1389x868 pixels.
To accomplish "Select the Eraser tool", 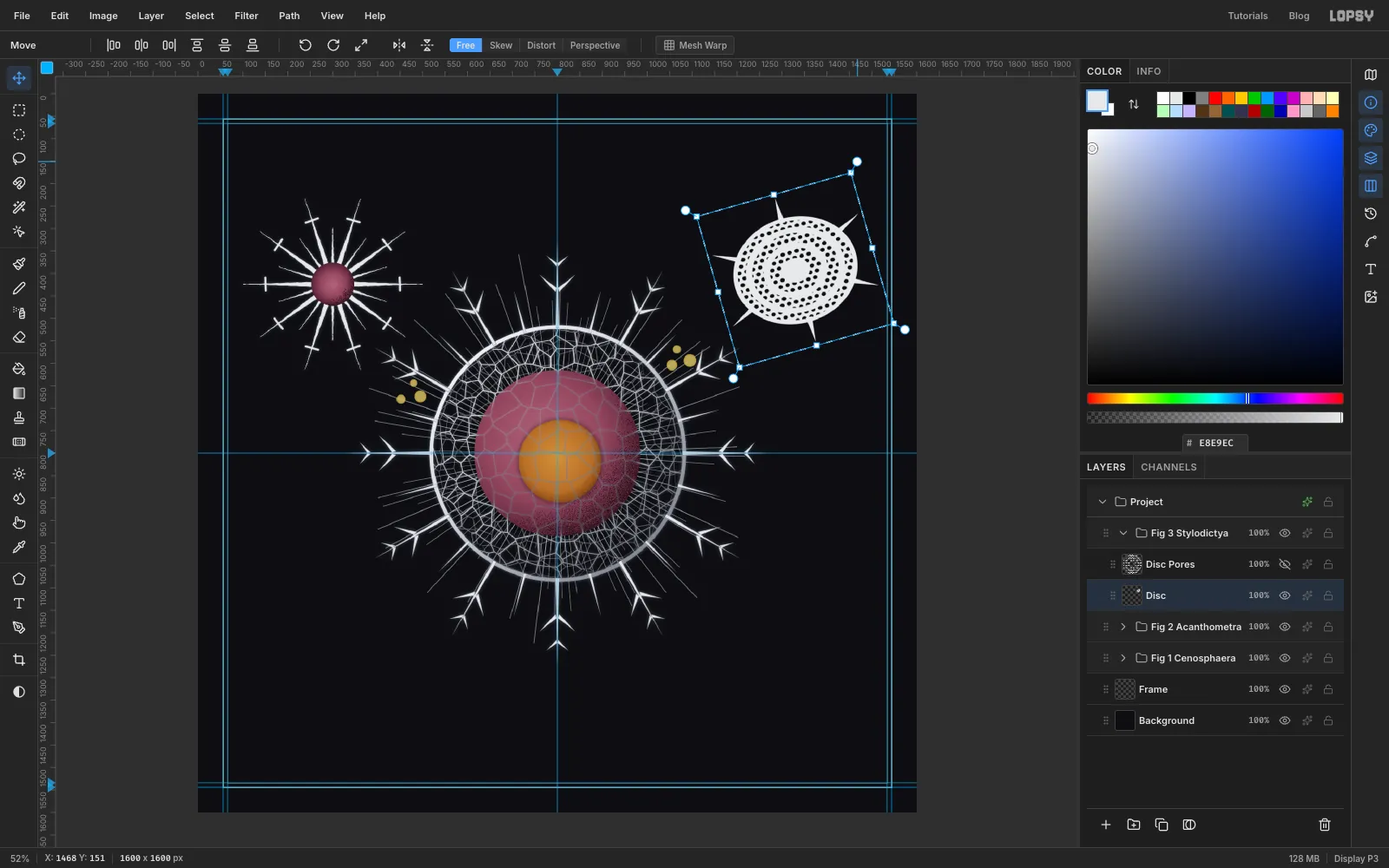I will point(19,338).
